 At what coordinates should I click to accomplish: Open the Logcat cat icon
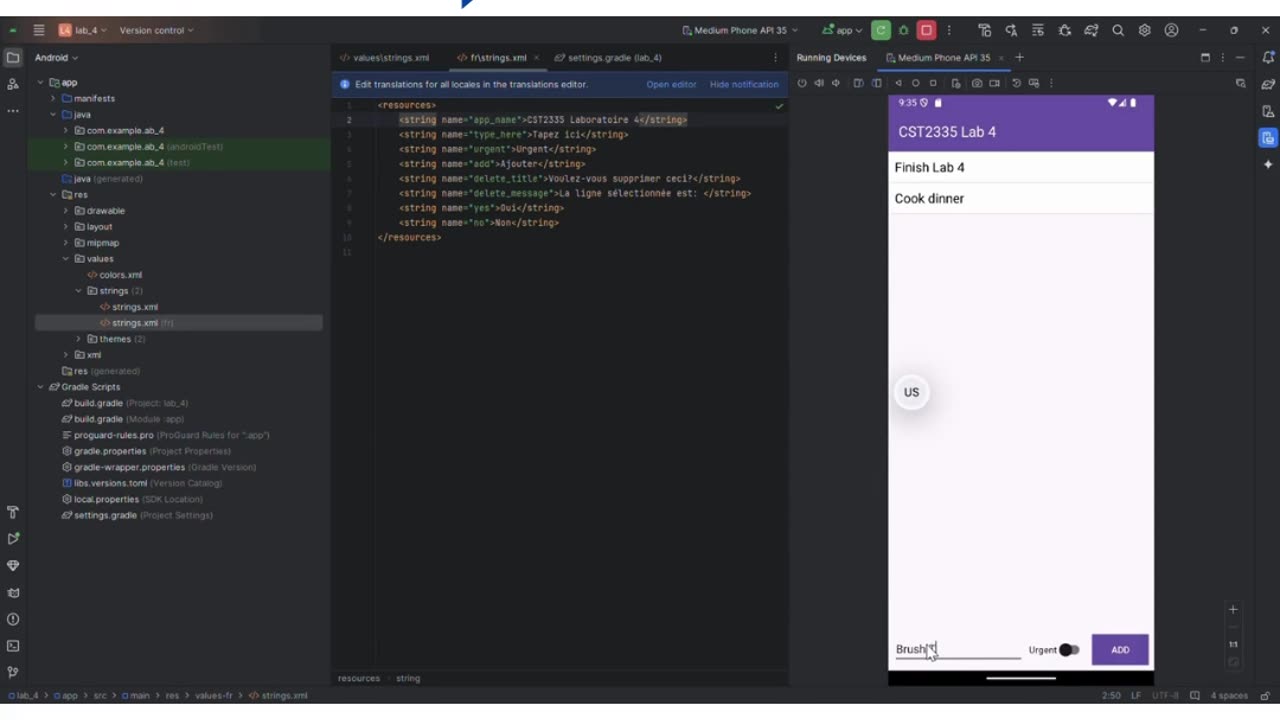click(x=13, y=592)
